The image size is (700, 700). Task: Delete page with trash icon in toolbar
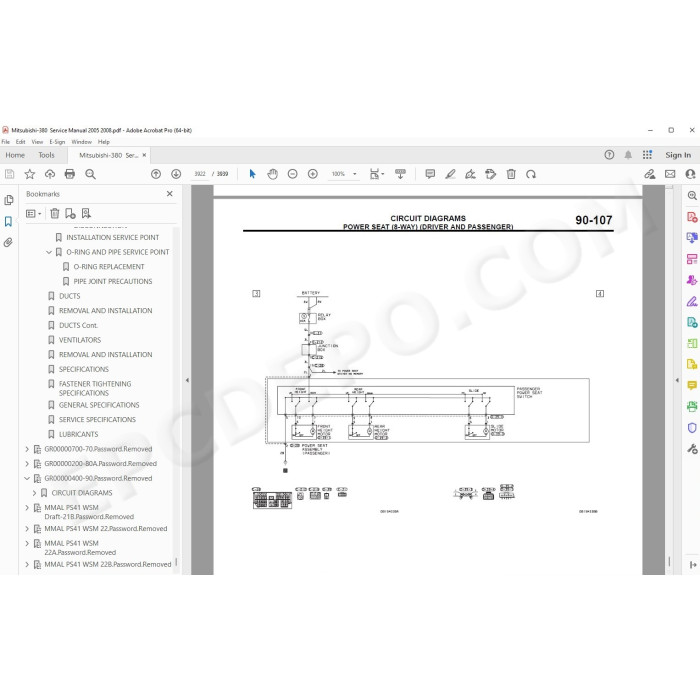pos(511,174)
